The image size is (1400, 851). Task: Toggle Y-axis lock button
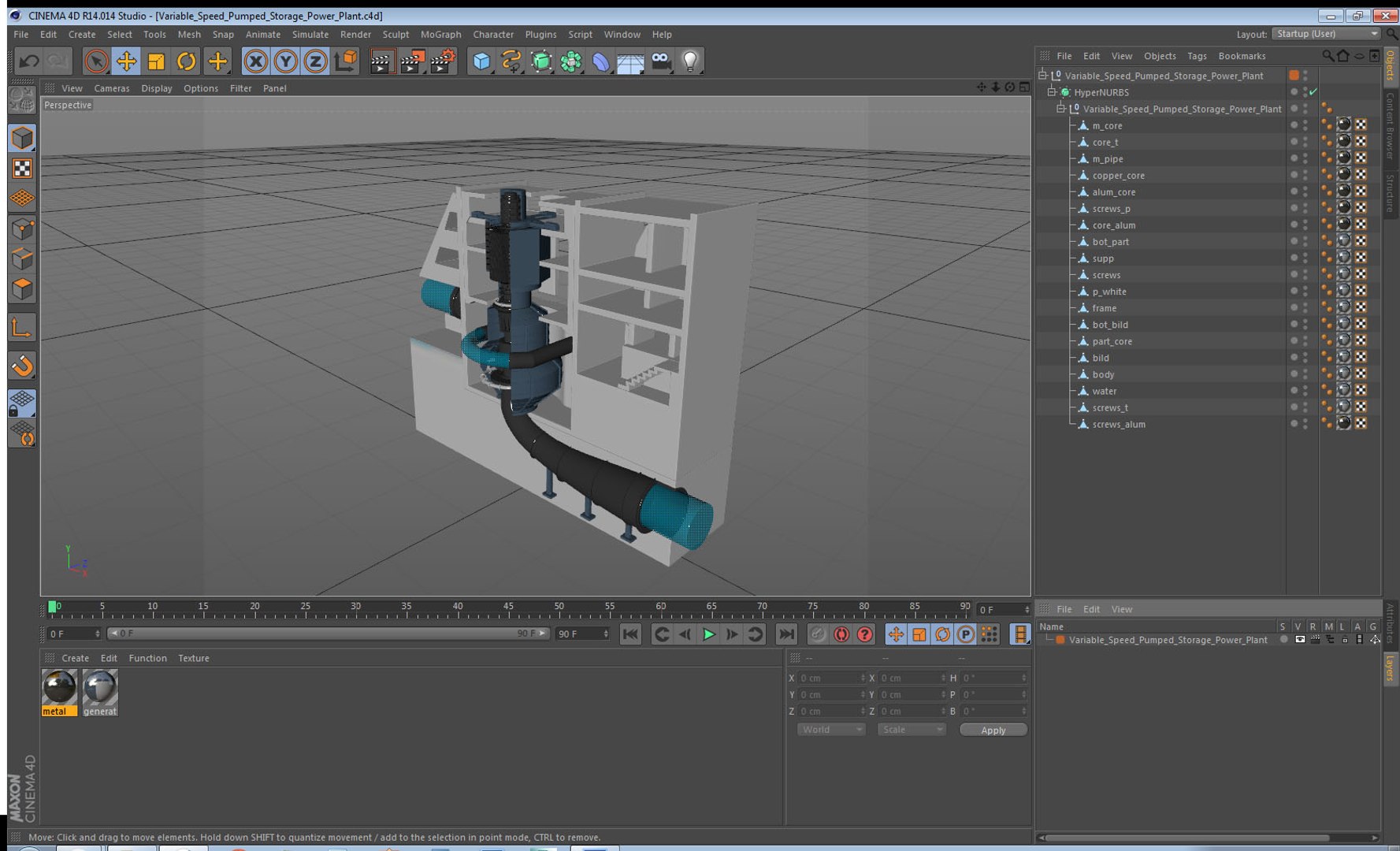tap(285, 61)
